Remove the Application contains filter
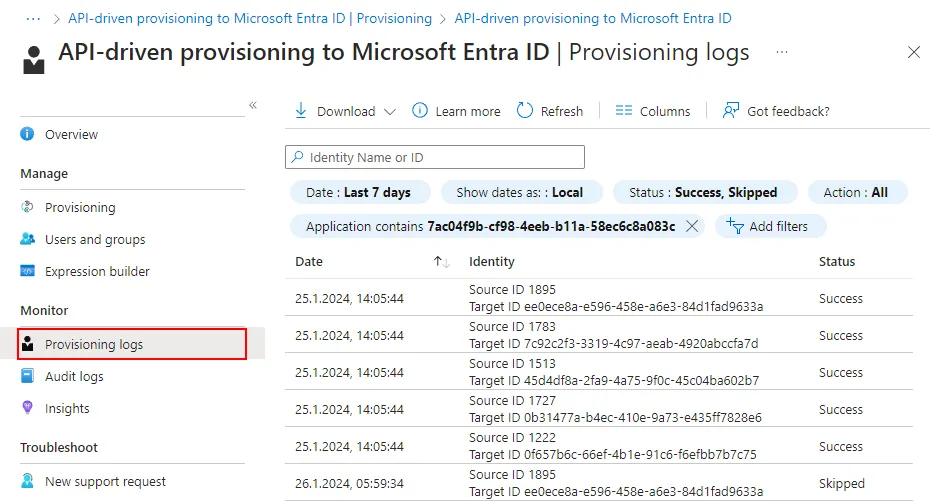 [692, 226]
